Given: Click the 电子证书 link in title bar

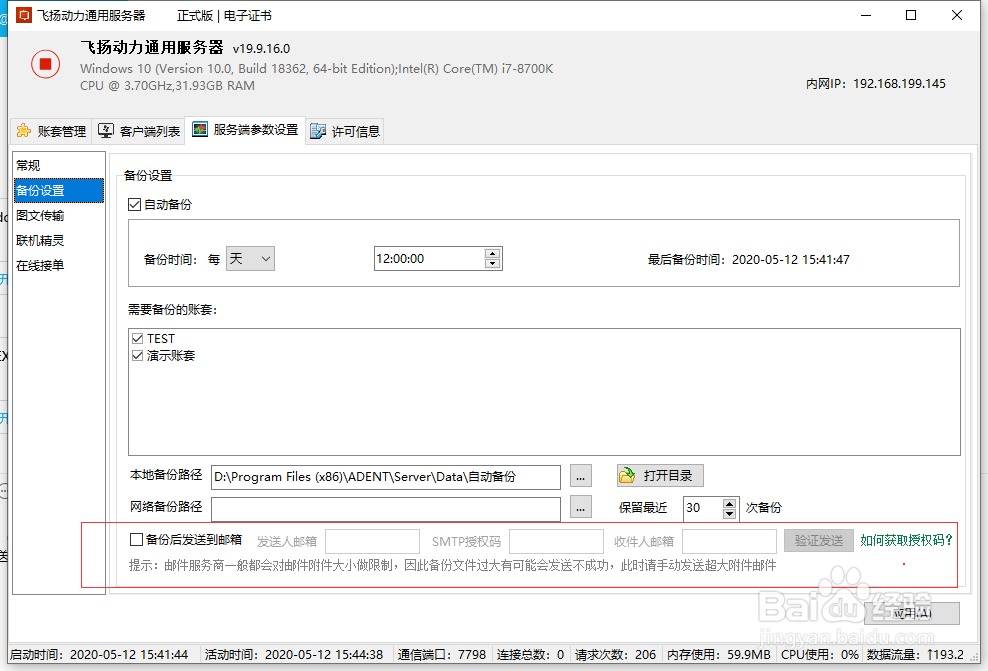Looking at the screenshot, I should click(x=248, y=15).
